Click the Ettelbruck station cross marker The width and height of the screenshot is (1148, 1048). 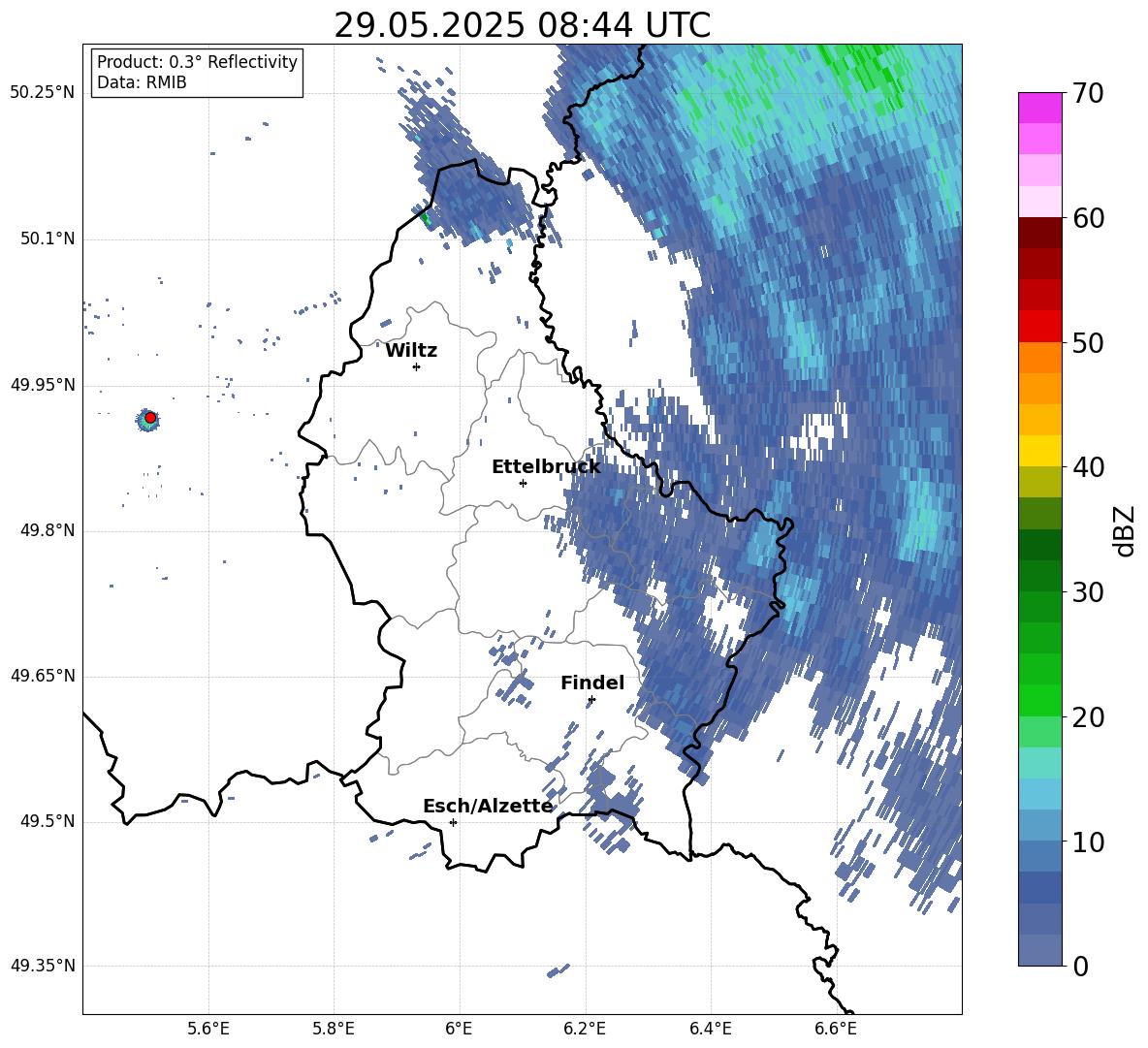coord(523,483)
